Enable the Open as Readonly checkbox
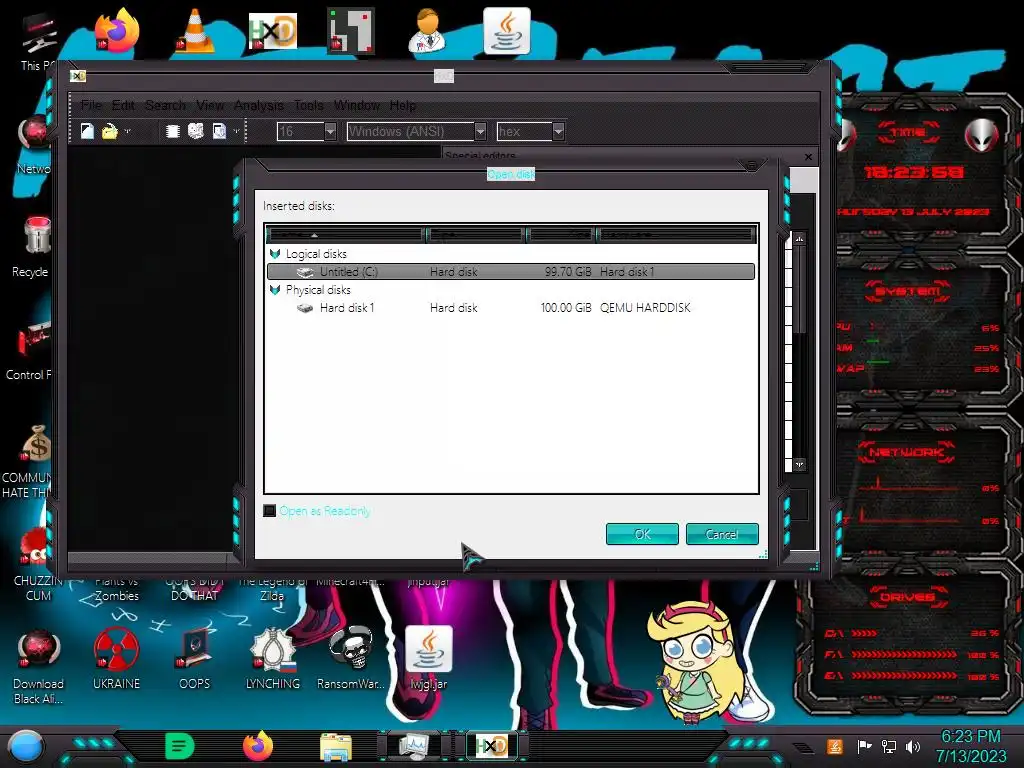Screen dimensions: 1024x768 (269, 511)
